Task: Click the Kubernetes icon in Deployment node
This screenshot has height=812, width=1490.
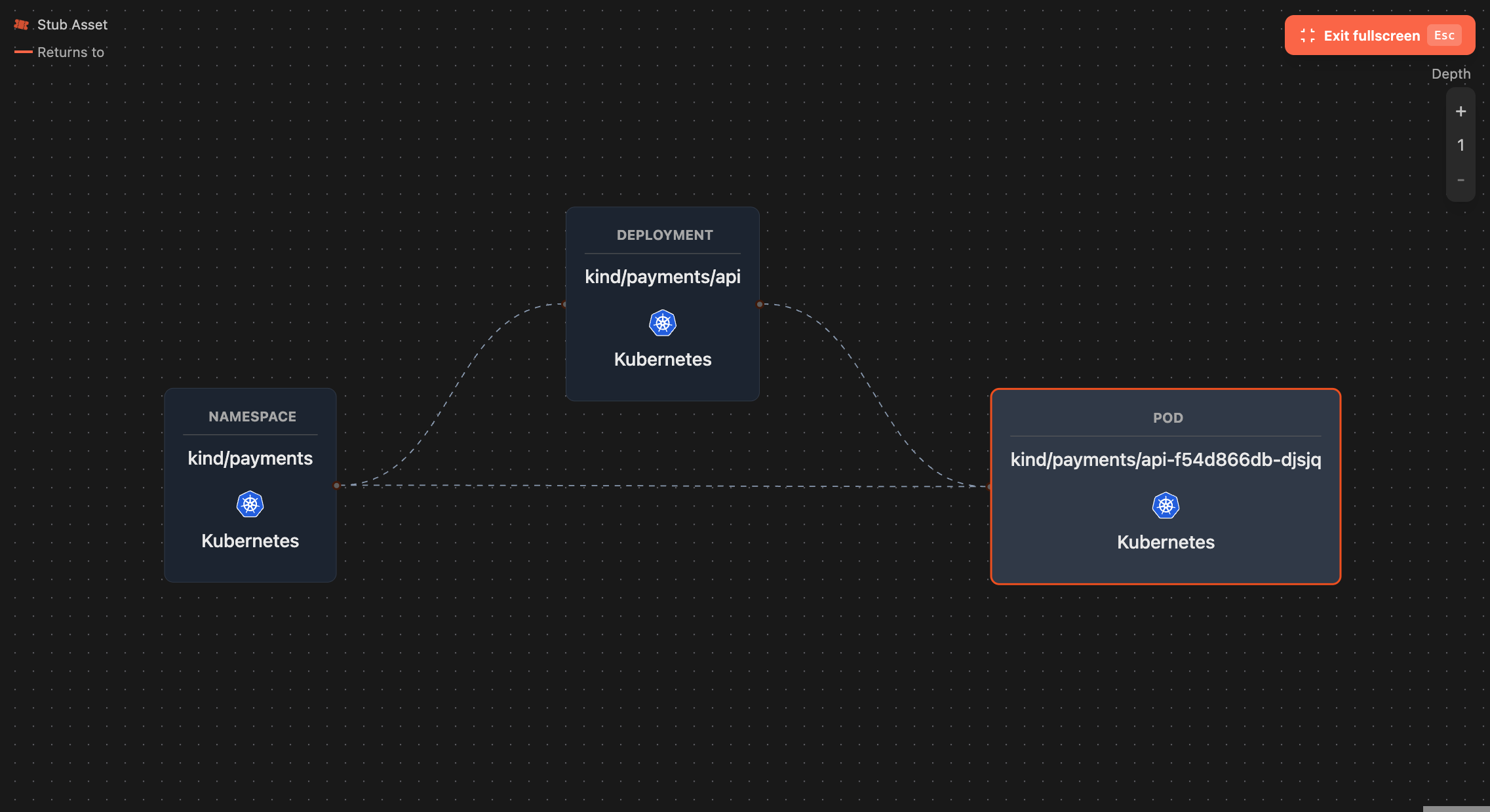Action: pos(663,323)
